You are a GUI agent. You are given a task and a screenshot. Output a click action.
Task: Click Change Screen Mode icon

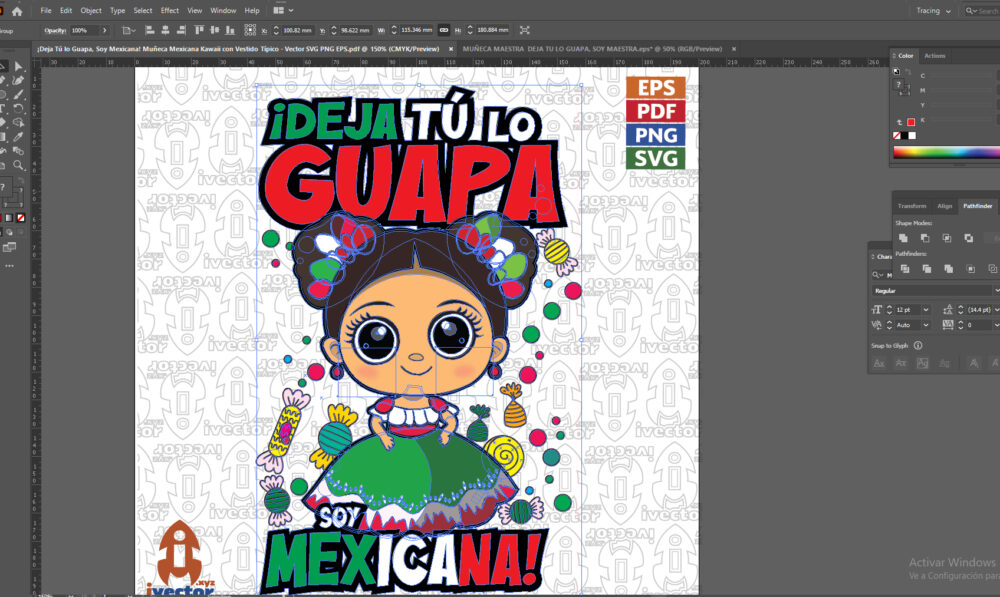click(9, 247)
